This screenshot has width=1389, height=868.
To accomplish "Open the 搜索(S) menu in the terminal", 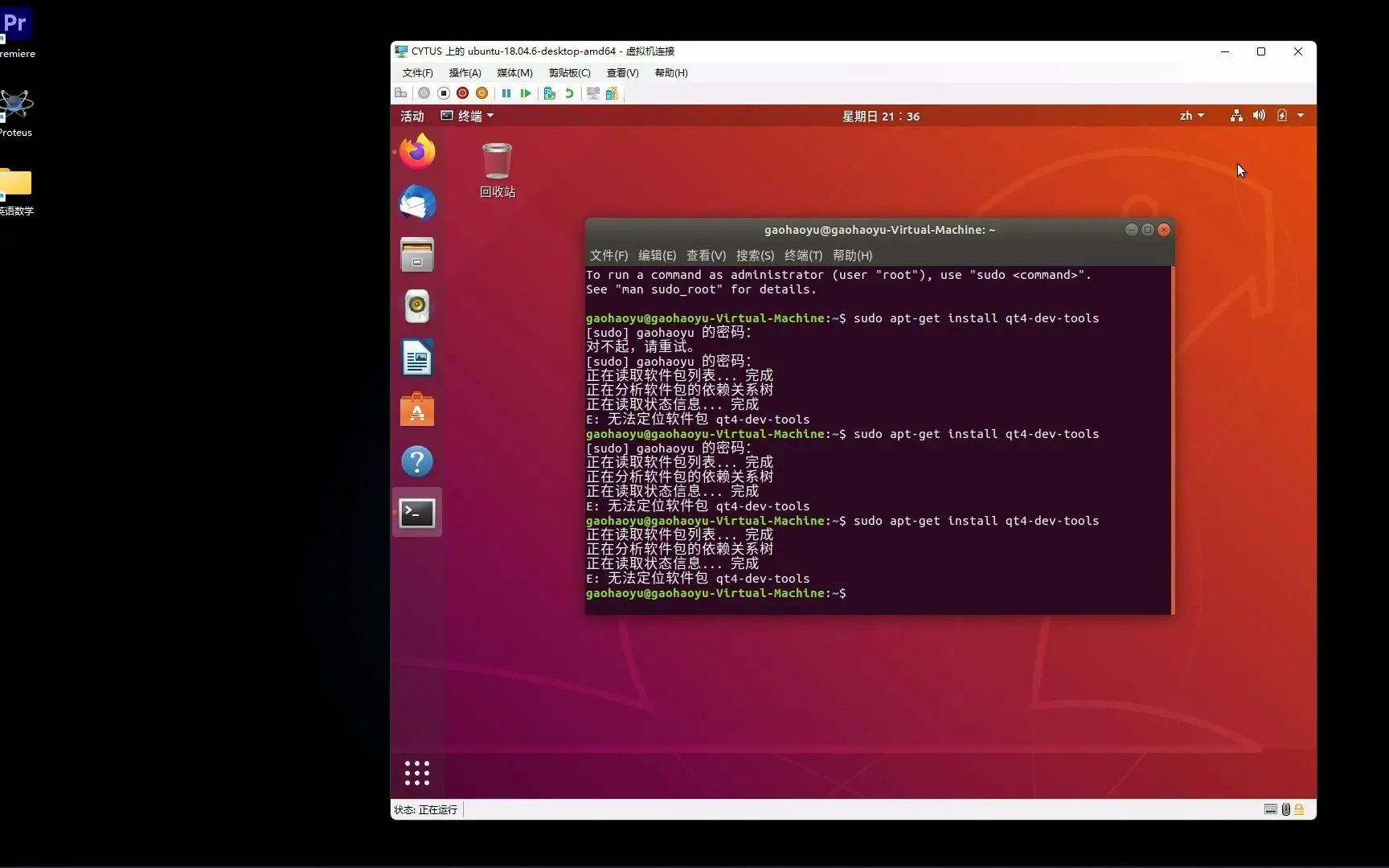I will [754, 255].
